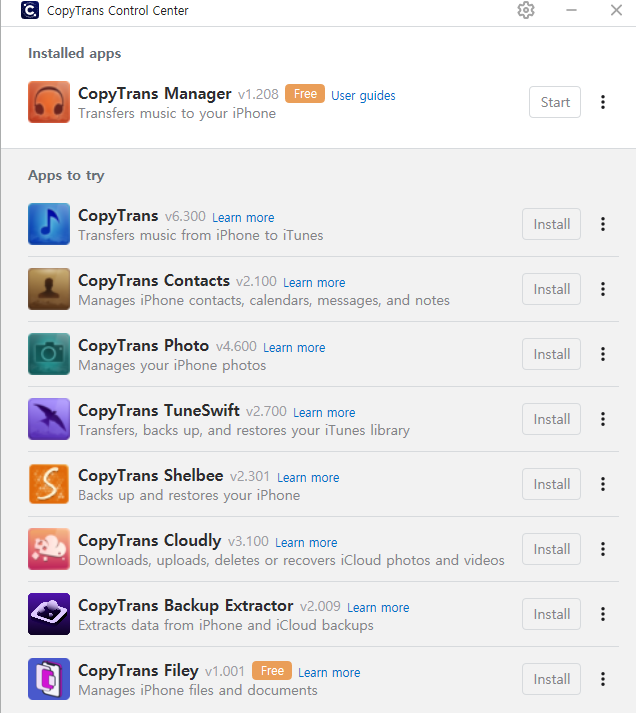Image resolution: width=636 pixels, height=713 pixels.
Task: Open Learn more for CopyTrans Filey
Action: tap(329, 673)
